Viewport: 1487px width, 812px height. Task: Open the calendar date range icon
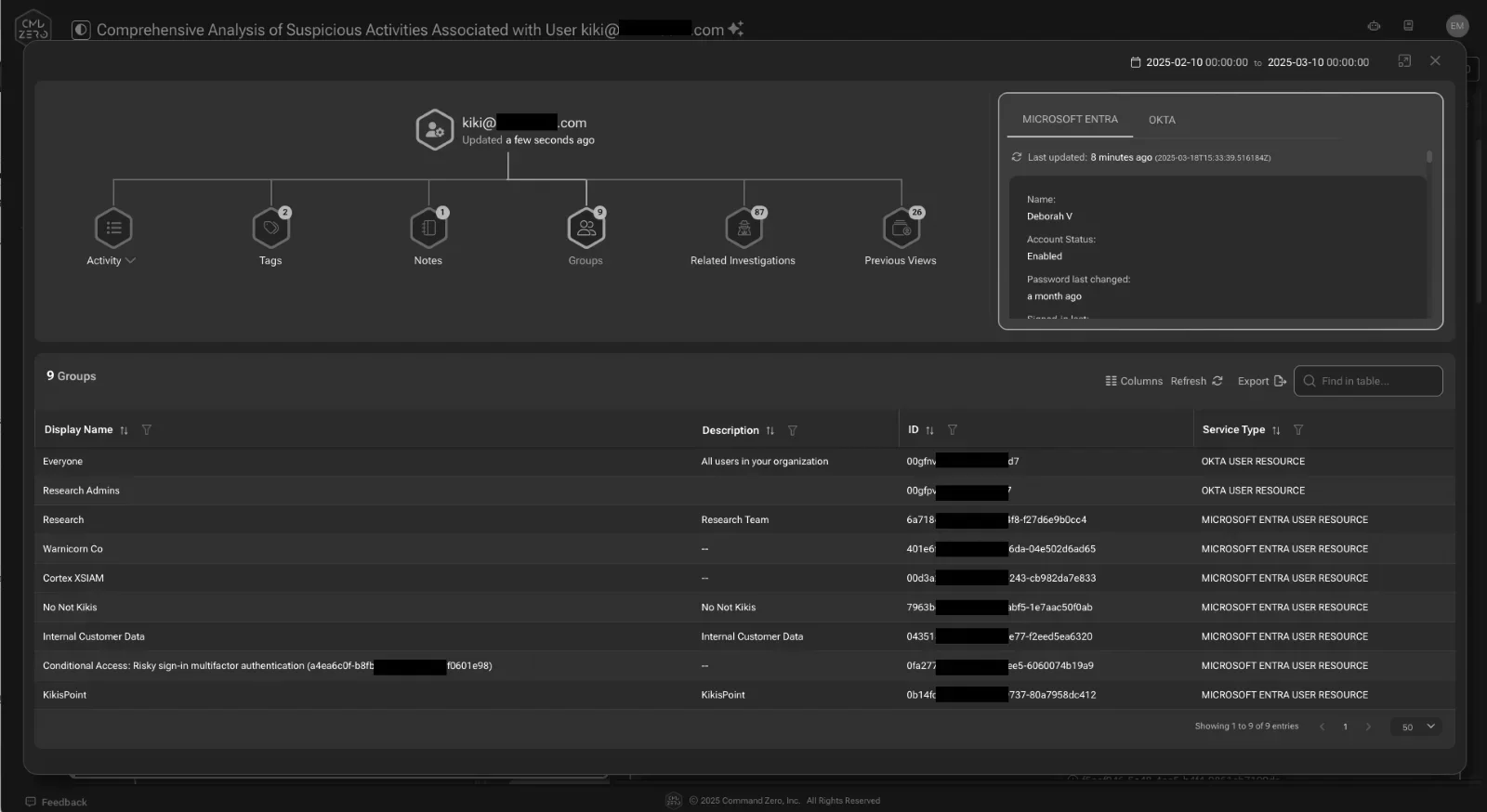(1135, 62)
